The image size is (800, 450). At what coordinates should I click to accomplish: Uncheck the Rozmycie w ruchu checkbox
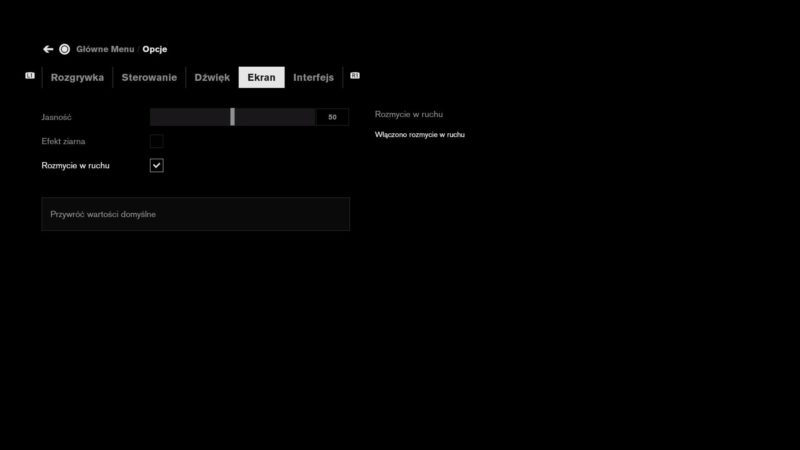pyautogui.click(x=156, y=165)
